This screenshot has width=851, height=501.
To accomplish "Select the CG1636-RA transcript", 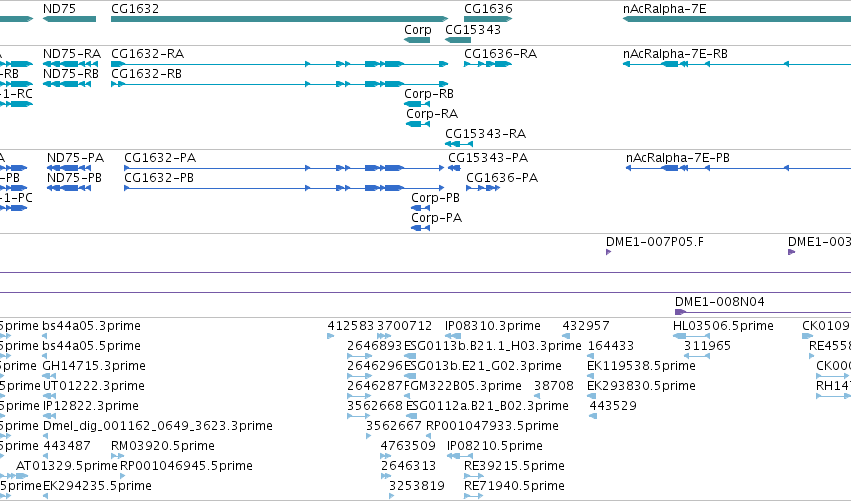I will 488,64.
